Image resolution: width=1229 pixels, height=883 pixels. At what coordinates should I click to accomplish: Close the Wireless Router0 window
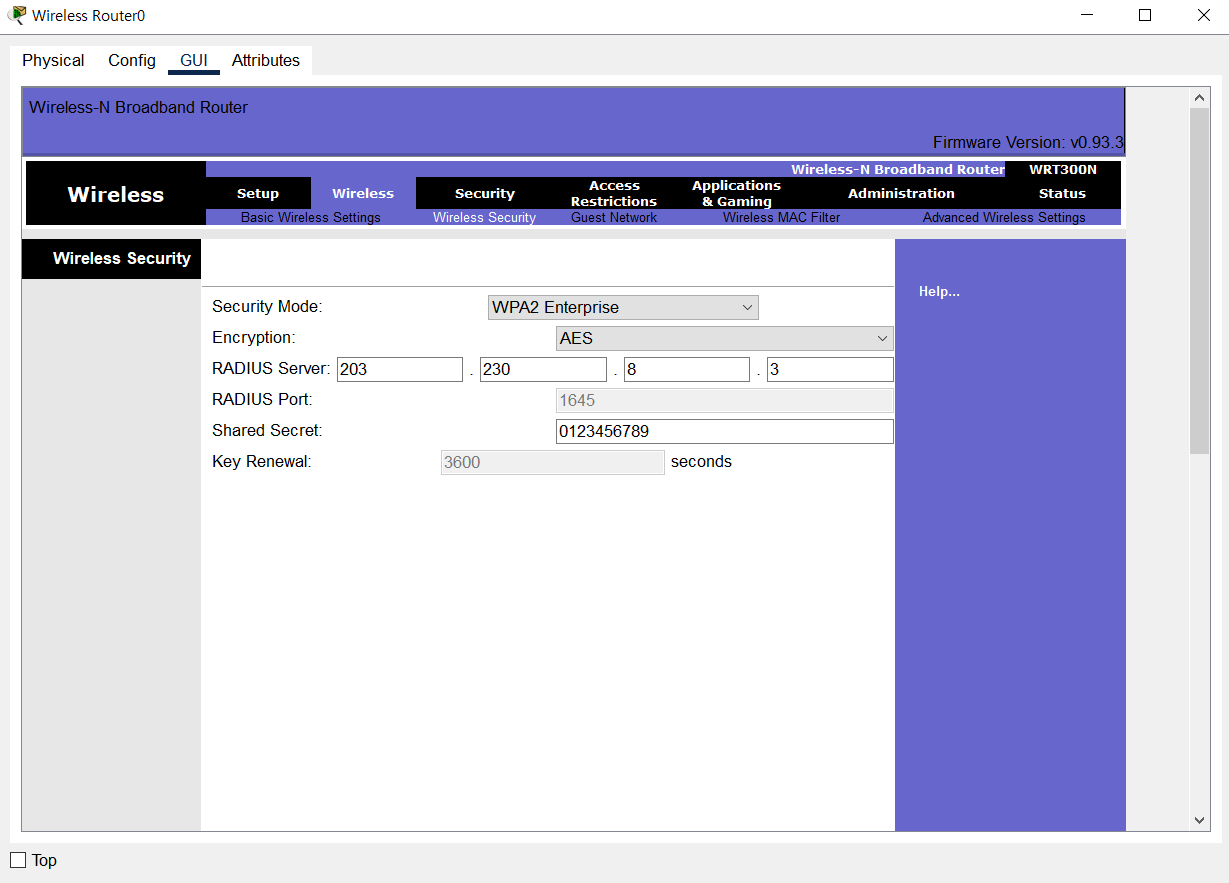coord(1204,15)
